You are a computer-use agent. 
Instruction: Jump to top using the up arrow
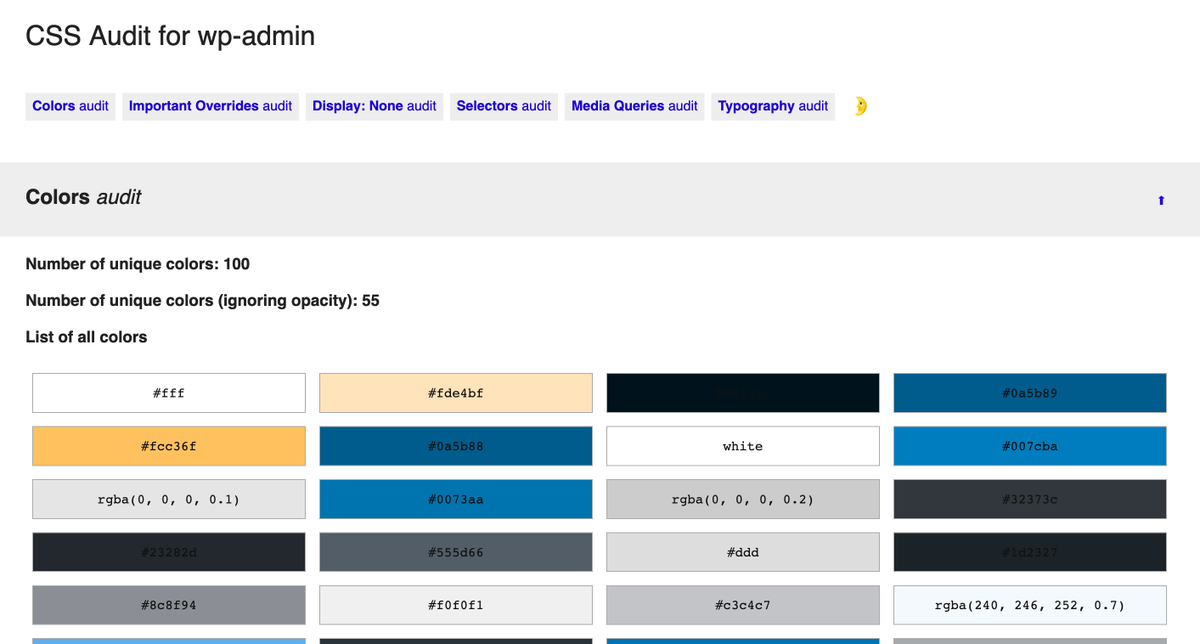(x=1161, y=200)
